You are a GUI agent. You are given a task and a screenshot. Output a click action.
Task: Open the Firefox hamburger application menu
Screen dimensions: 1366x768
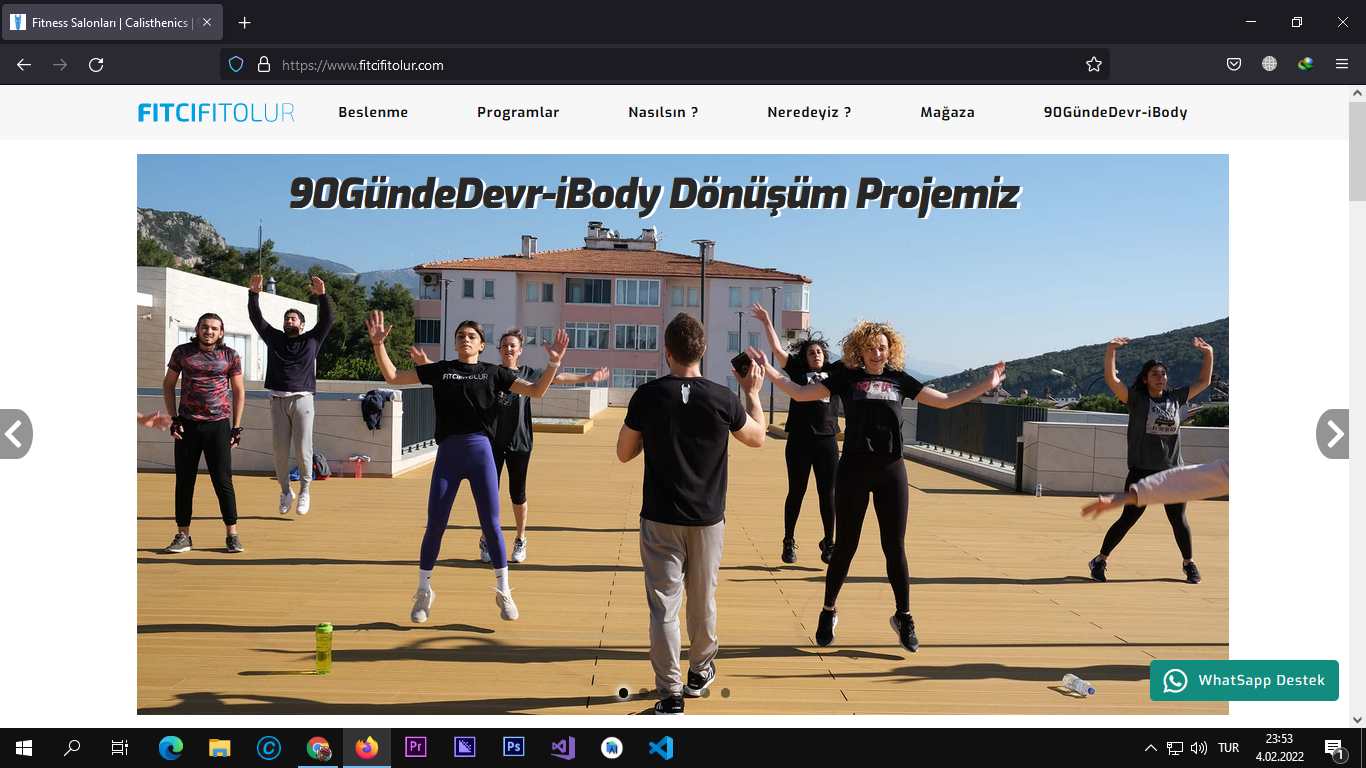pos(1342,64)
